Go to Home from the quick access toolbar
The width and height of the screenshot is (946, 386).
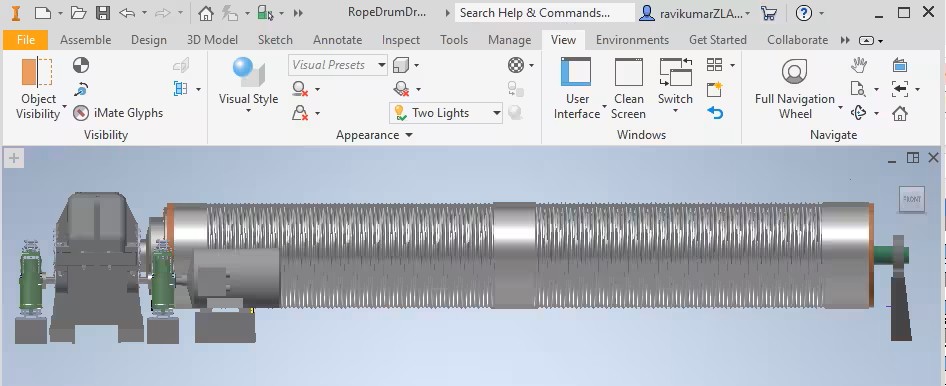pos(206,13)
